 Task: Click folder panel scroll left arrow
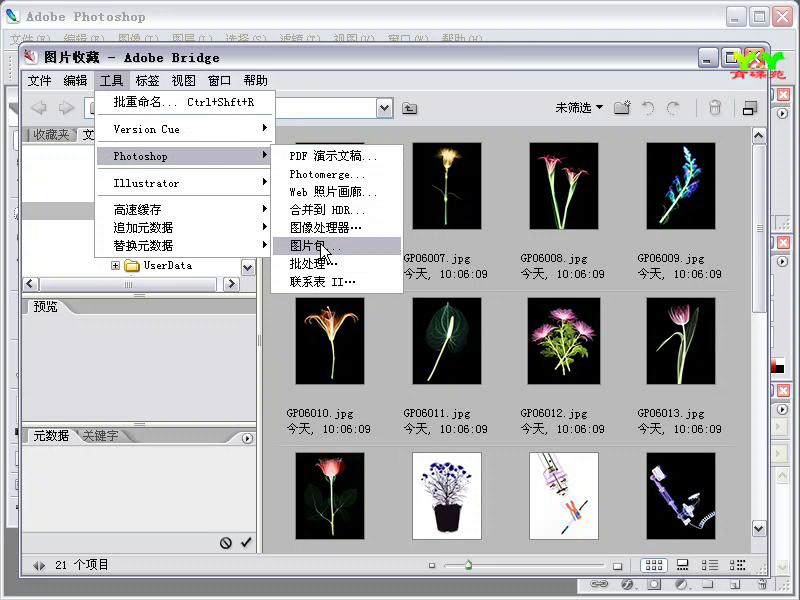pyautogui.click(x=30, y=284)
